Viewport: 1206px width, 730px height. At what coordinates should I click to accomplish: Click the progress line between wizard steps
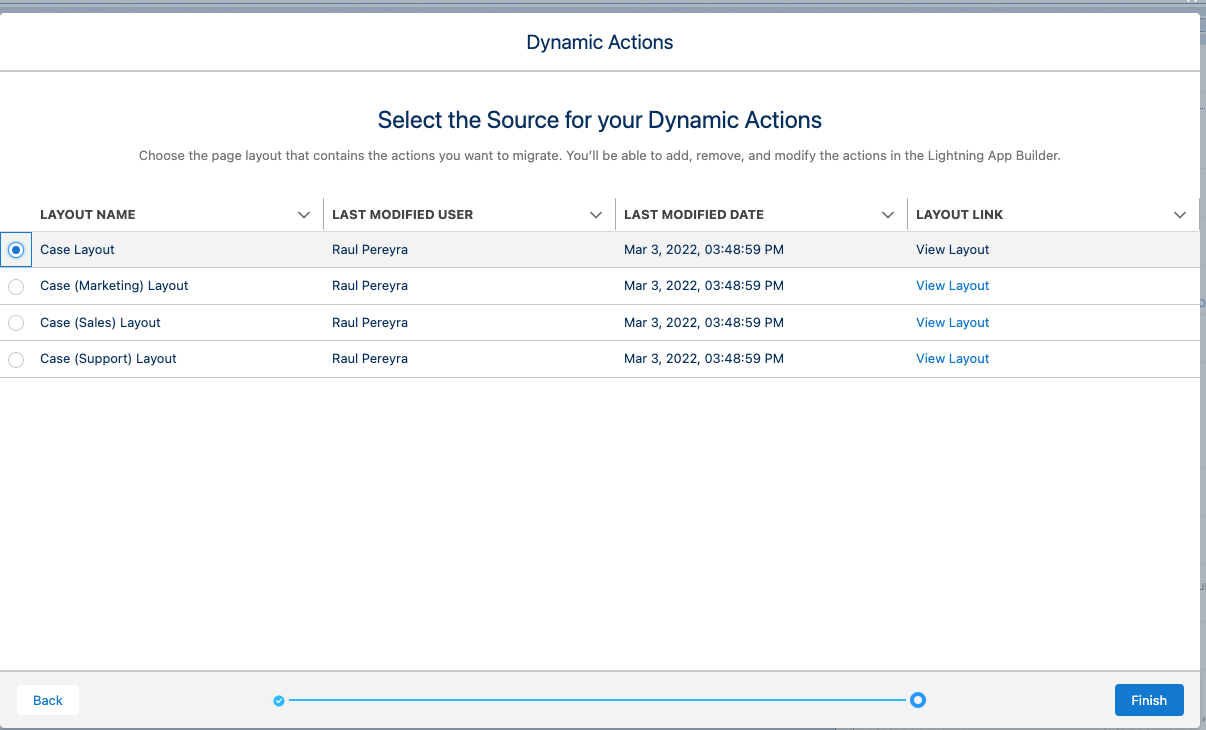[x=598, y=700]
